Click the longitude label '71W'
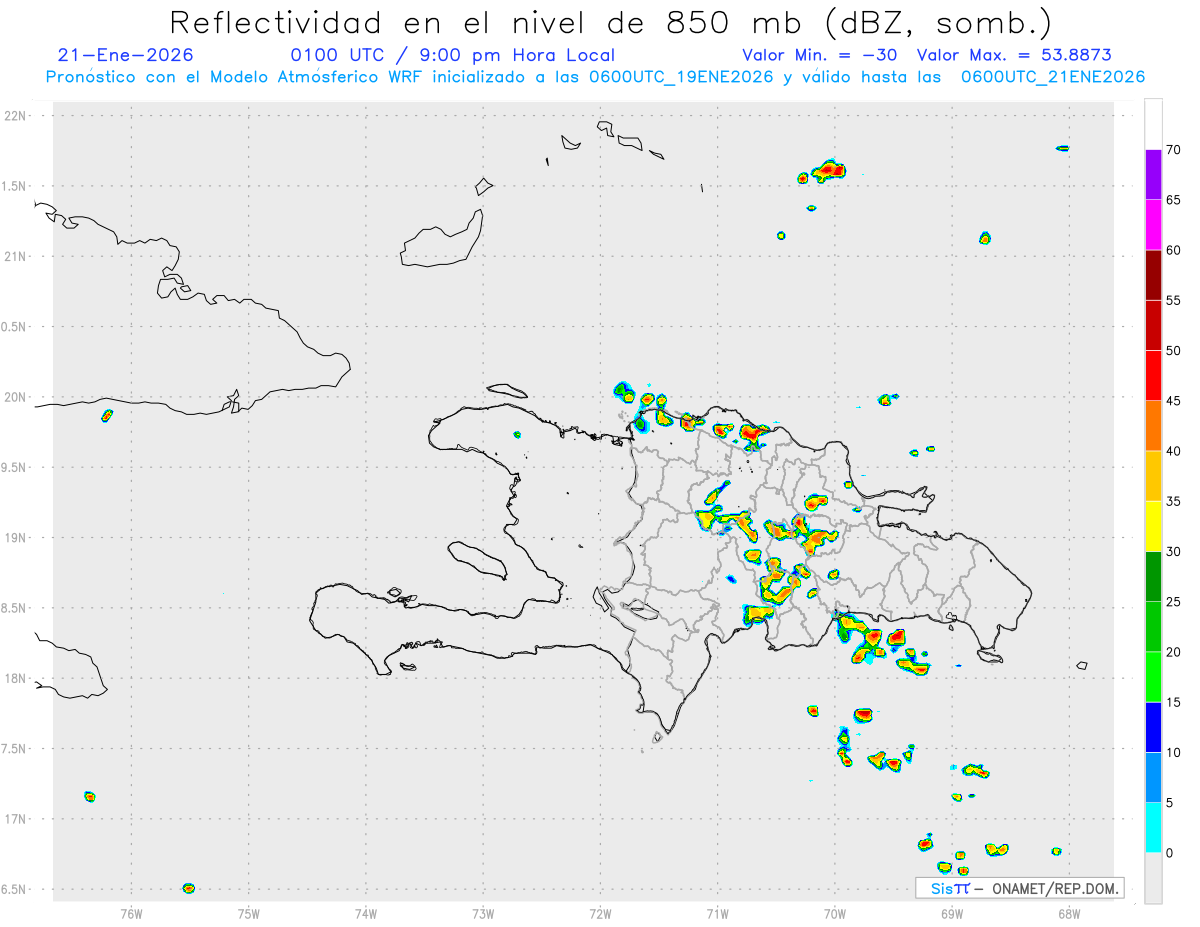1200x927 pixels. pyautogui.click(x=717, y=913)
